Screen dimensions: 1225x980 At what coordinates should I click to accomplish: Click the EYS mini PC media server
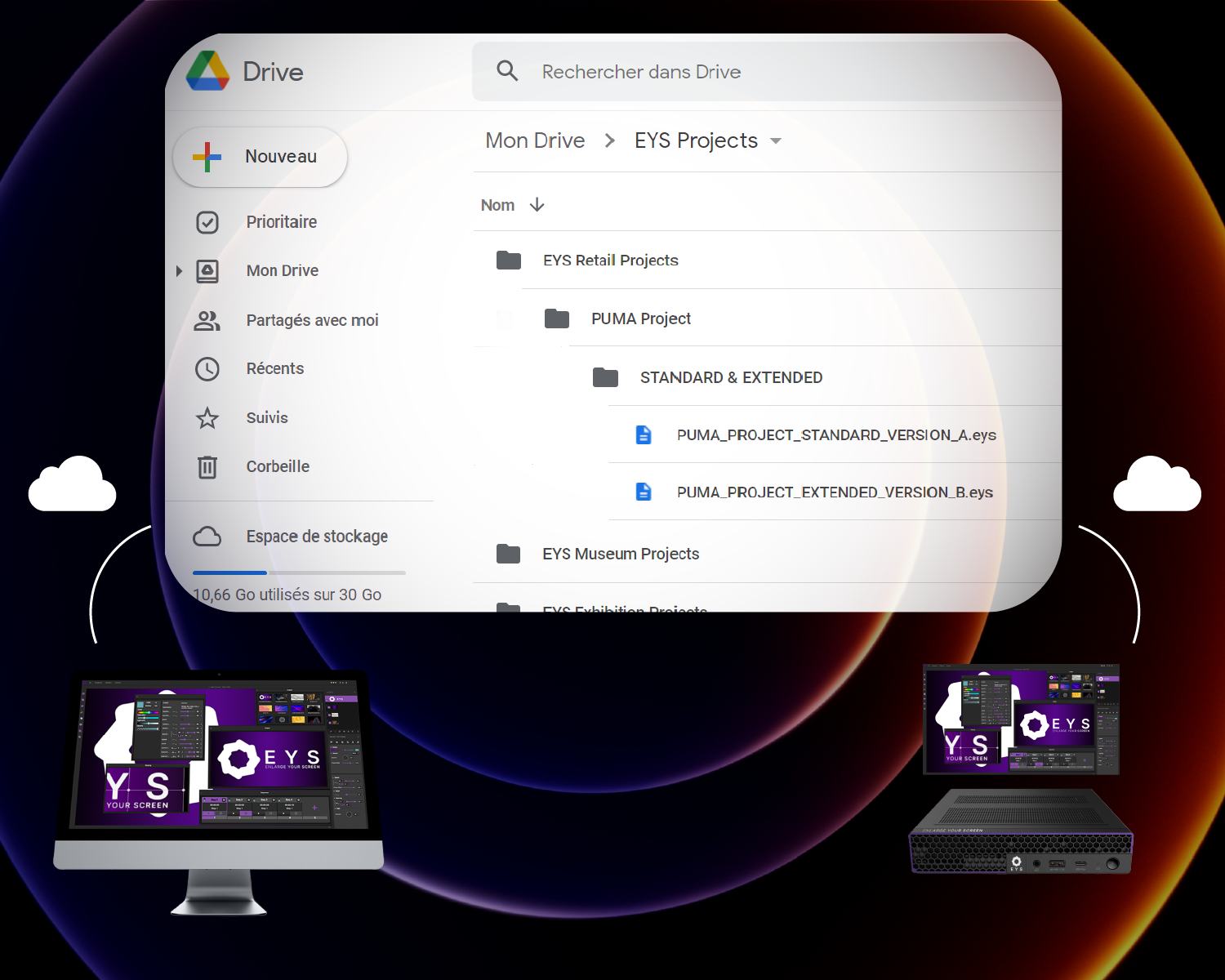(1021, 831)
